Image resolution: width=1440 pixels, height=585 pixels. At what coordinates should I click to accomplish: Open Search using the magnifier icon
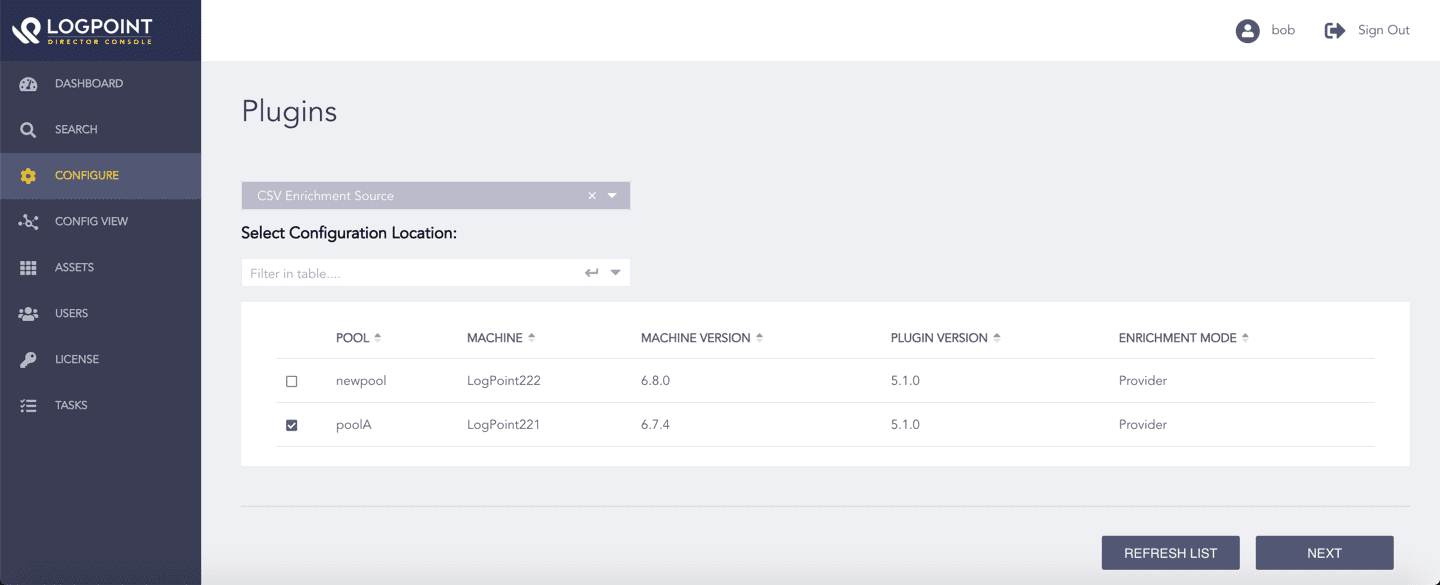[28, 128]
